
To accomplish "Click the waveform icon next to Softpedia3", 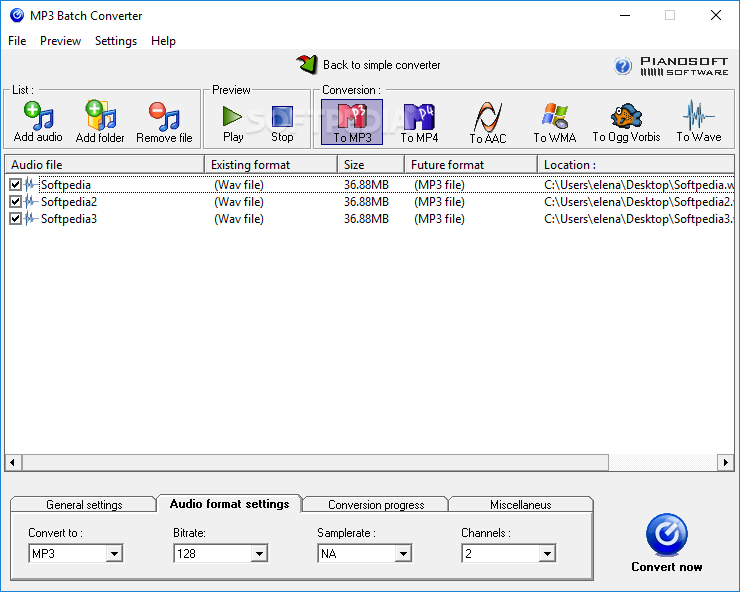I will pos(31,219).
